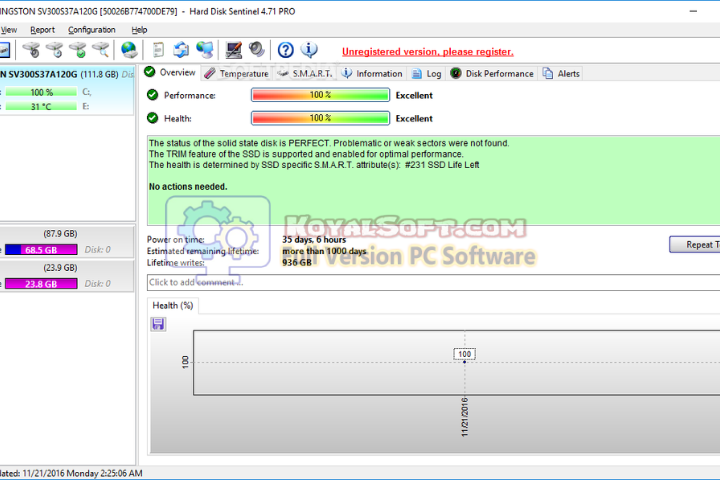The width and height of the screenshot is (720, 480).
Task: Click the globe with monitor toolbar icon
Action: (204, 50)
